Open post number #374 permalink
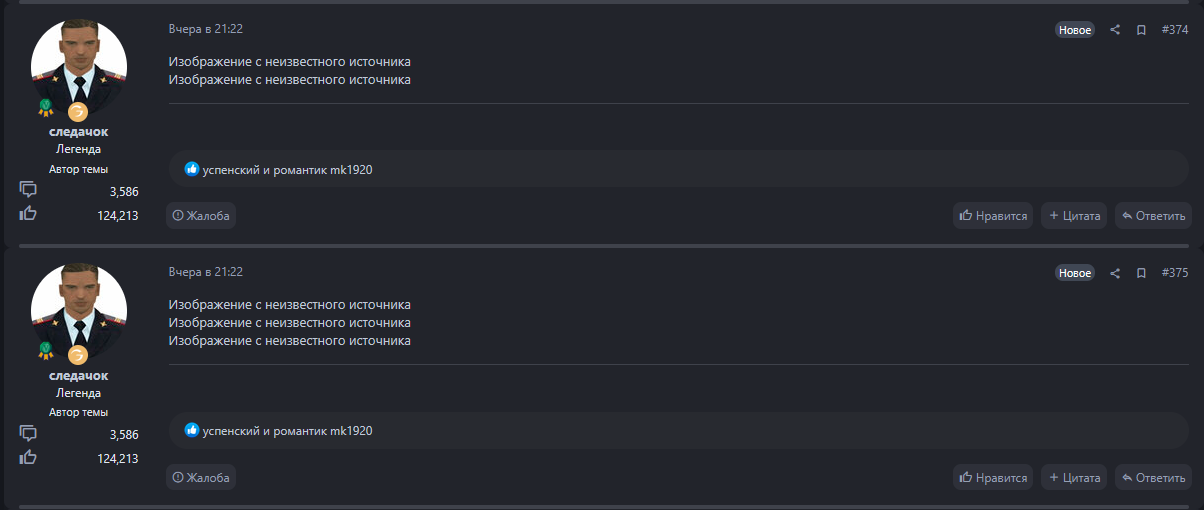The width and height of the screenshot is (1204, 510). [1175, 30]
